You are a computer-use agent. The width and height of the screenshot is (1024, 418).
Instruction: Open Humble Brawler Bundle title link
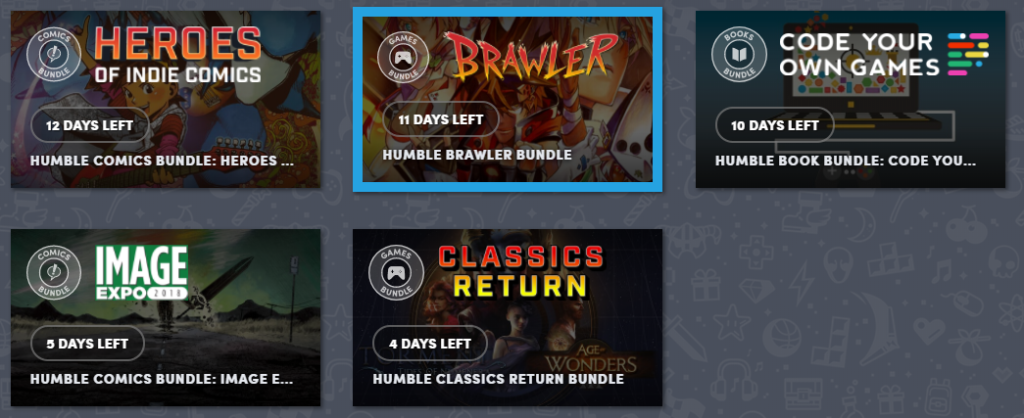click(477, 155)
